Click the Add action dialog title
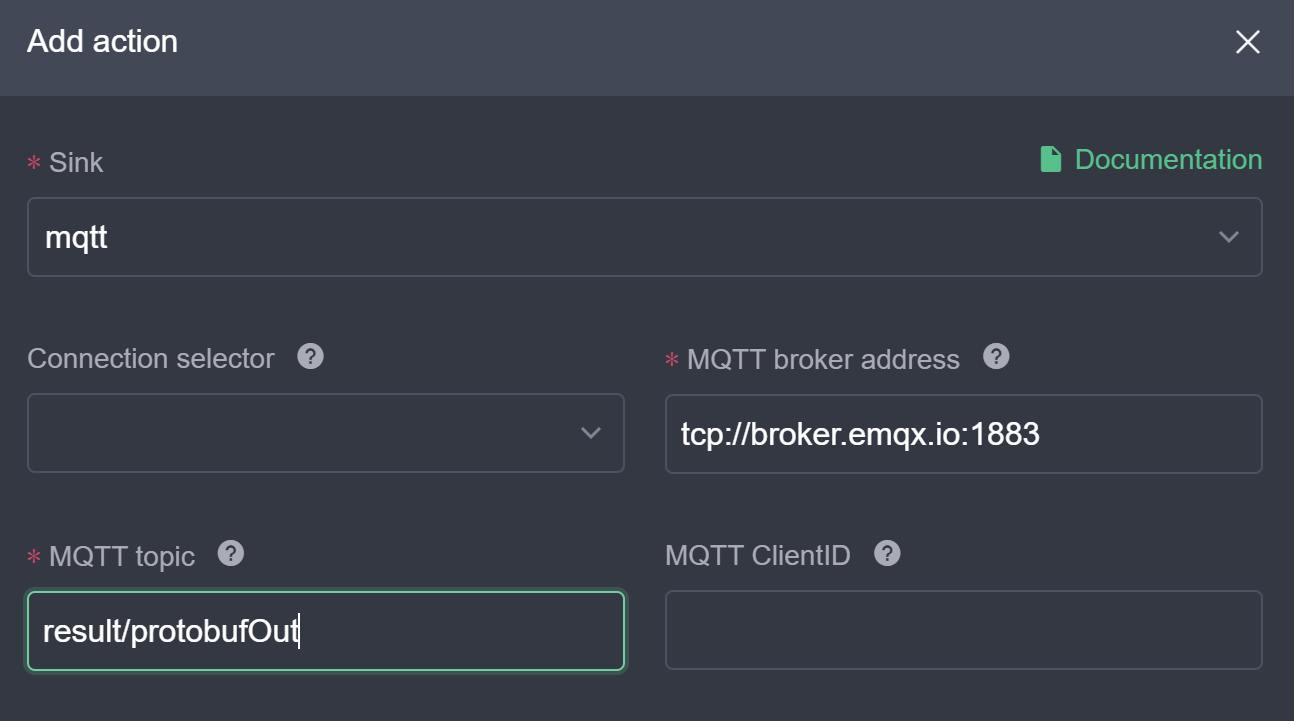 tap(102, 41)
